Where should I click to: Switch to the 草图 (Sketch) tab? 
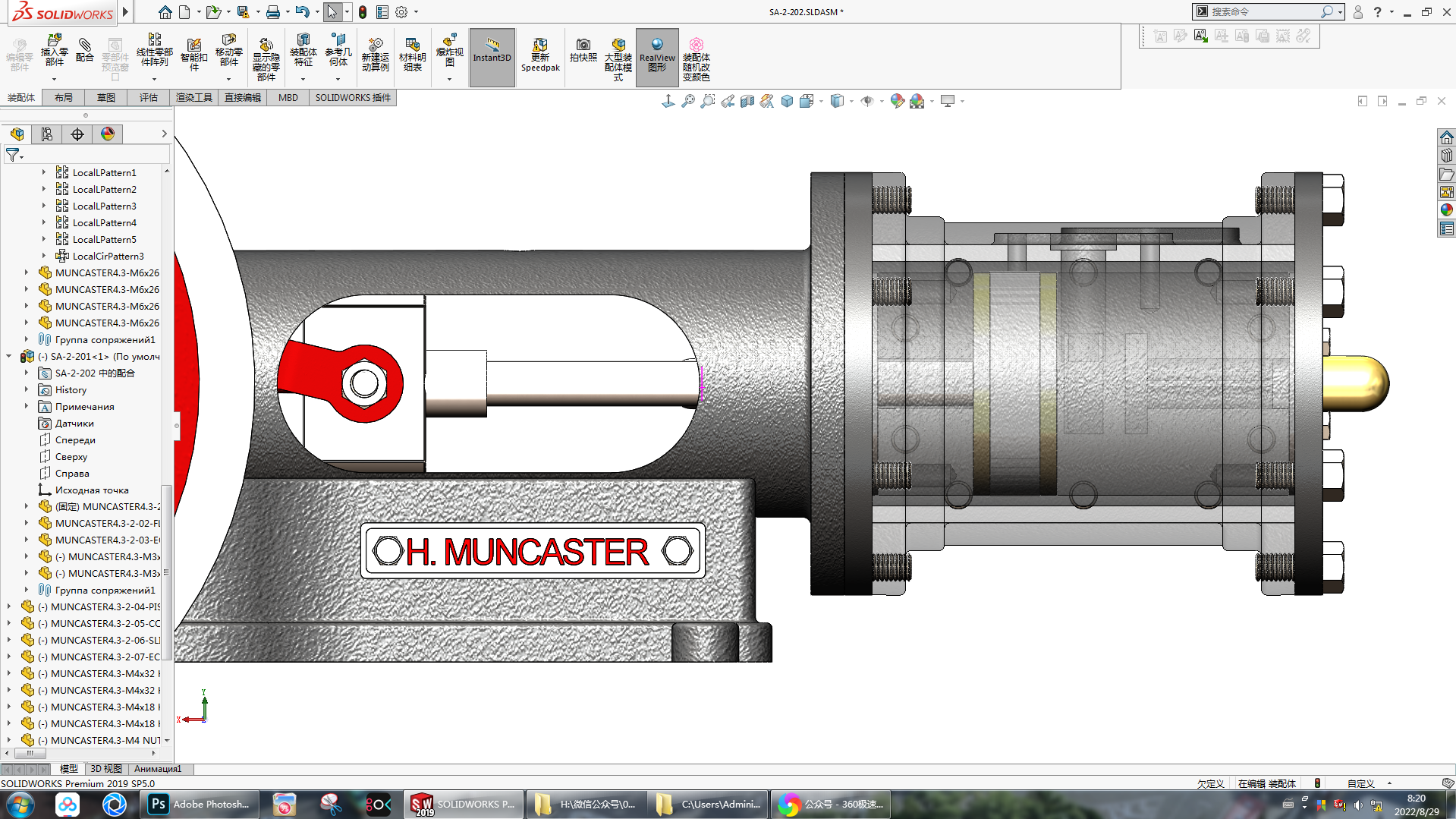pos(106,97)
